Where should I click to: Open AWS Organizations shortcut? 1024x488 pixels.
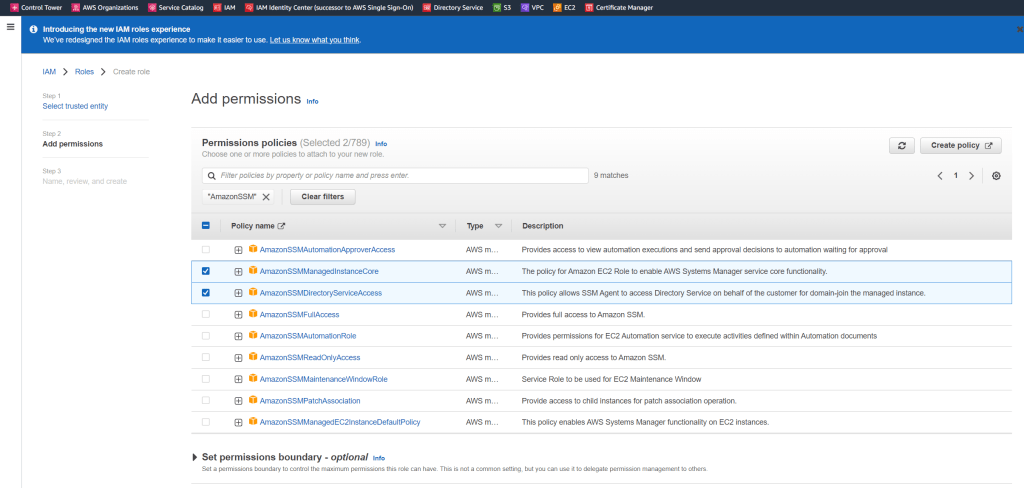coord(105,8)
